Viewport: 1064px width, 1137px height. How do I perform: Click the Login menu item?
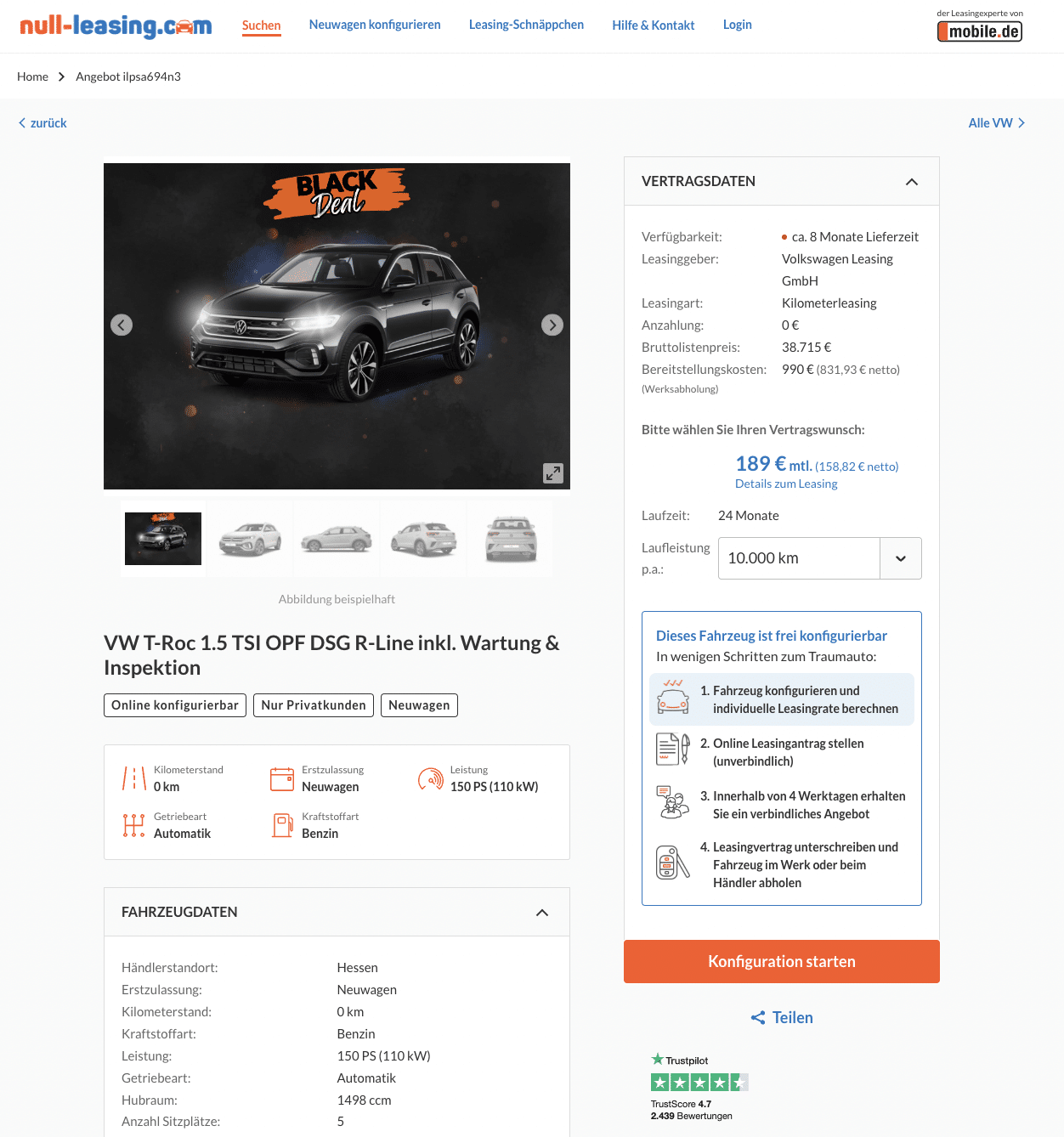pyautogui.click(x=738, y=25)
